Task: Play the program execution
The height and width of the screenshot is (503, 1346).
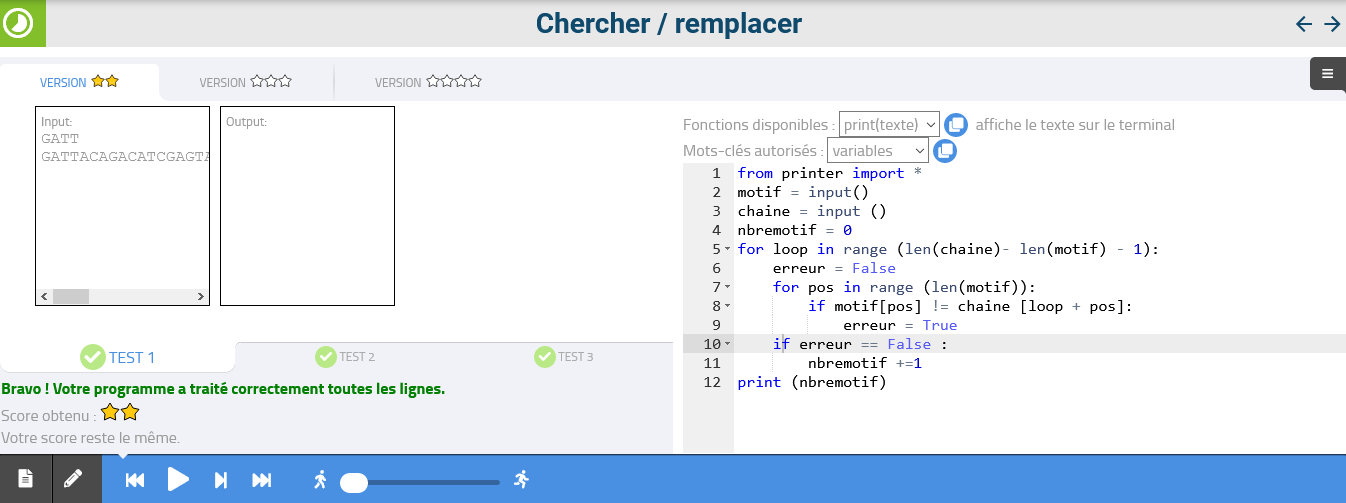Action: (178, 480)
